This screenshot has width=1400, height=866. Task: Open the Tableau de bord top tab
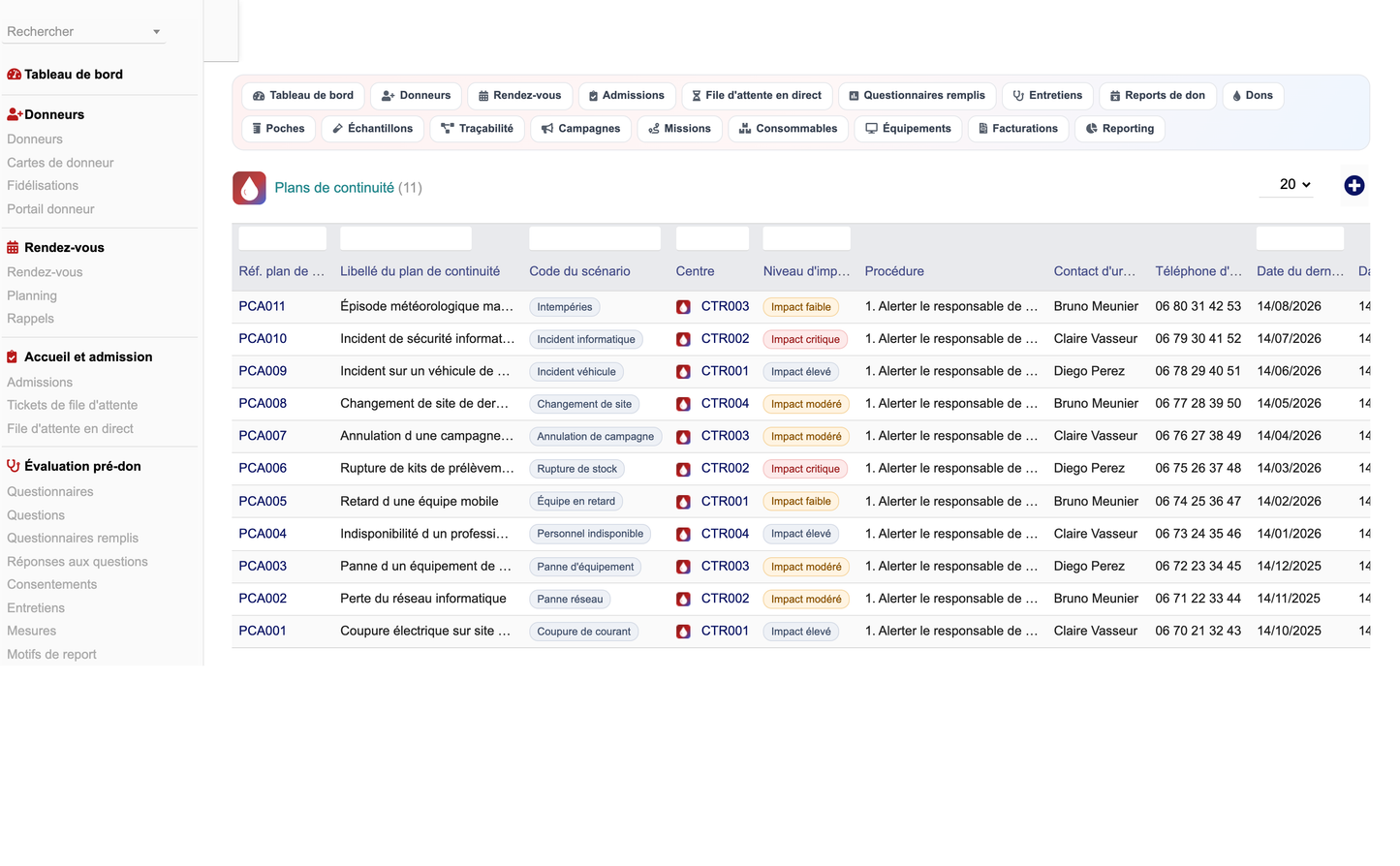[x=303, y=96]
